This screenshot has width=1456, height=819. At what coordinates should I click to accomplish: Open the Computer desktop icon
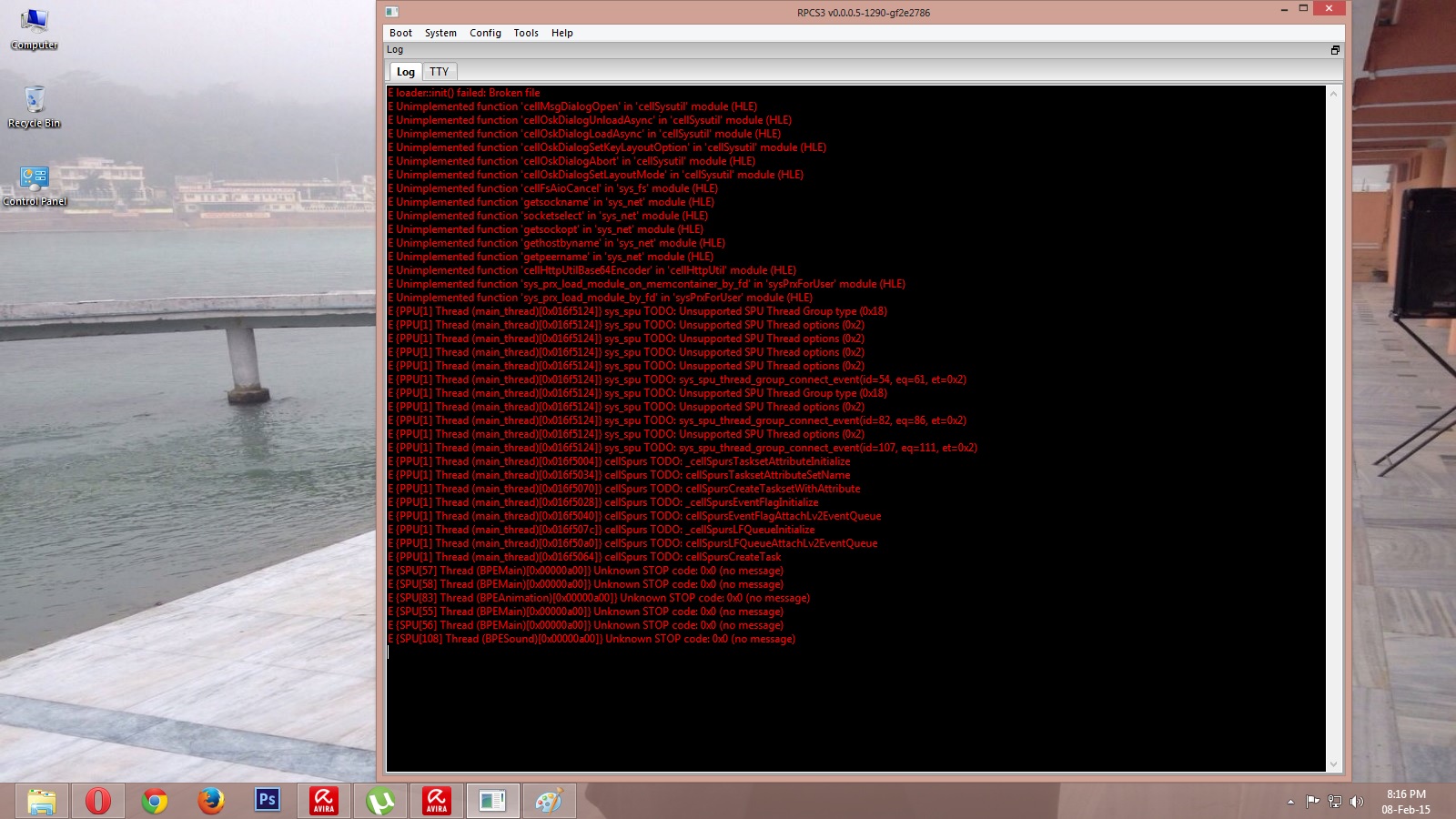coord(34,27)
